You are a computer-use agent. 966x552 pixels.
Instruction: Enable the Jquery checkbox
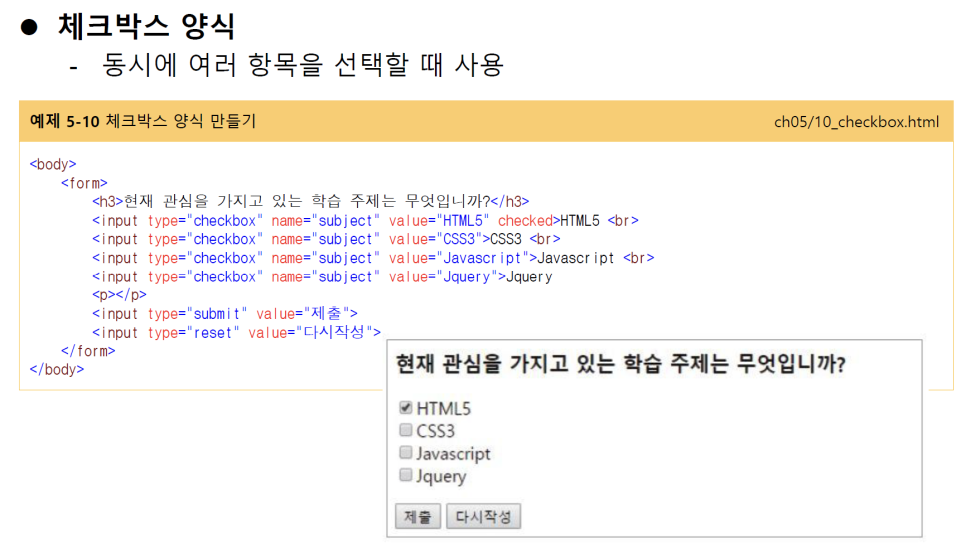tap(405, 474)
